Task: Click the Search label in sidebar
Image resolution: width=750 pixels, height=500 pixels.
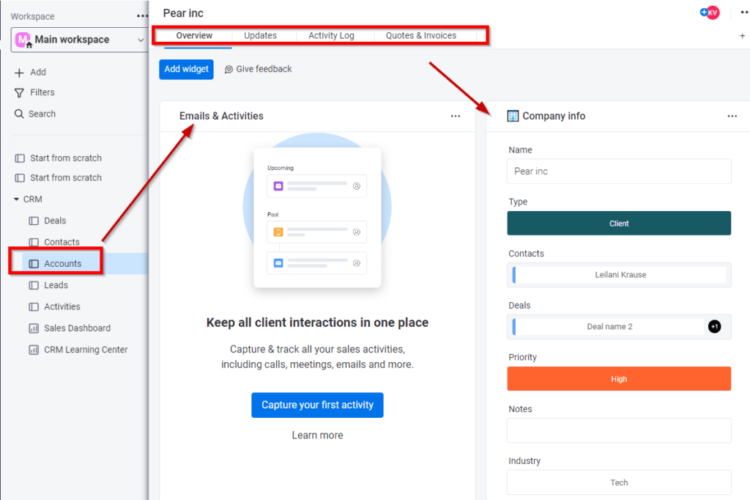Action: pyautogui.click(x=42, y=114)
